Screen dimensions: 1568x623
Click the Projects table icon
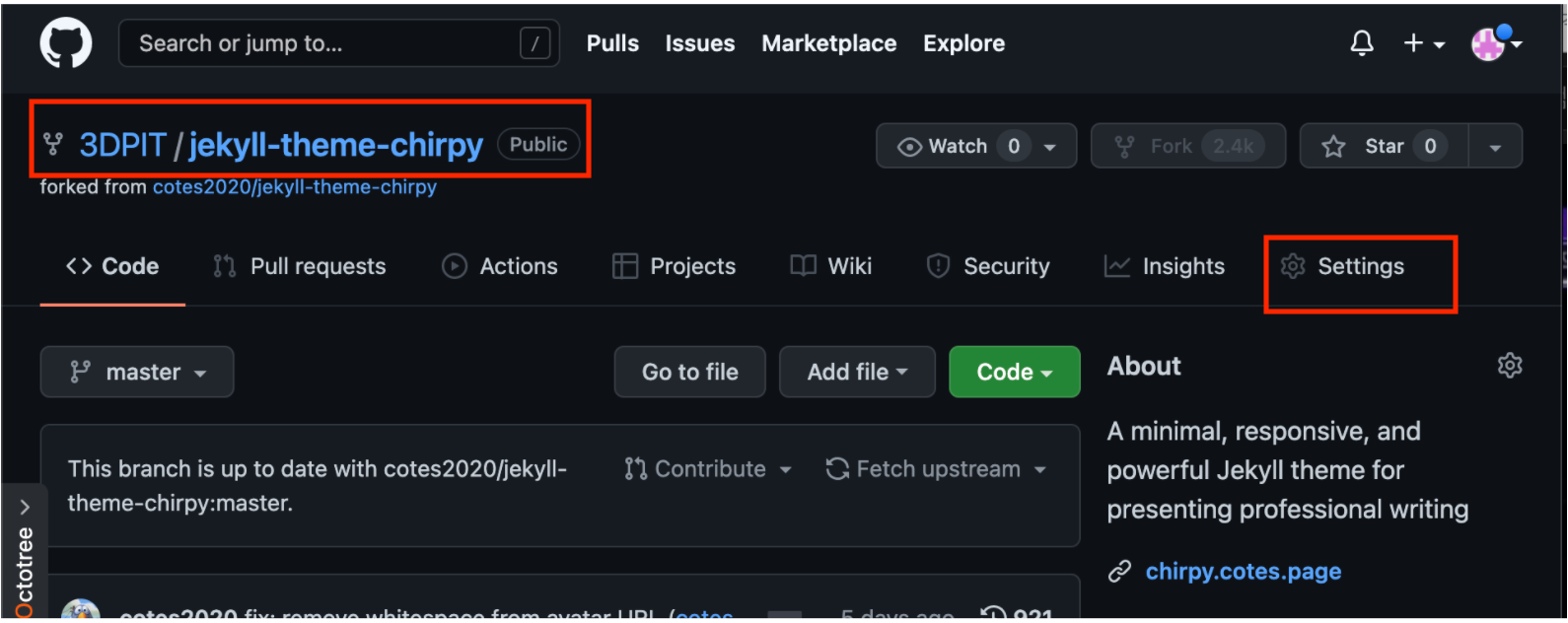(x=625, y=266)
